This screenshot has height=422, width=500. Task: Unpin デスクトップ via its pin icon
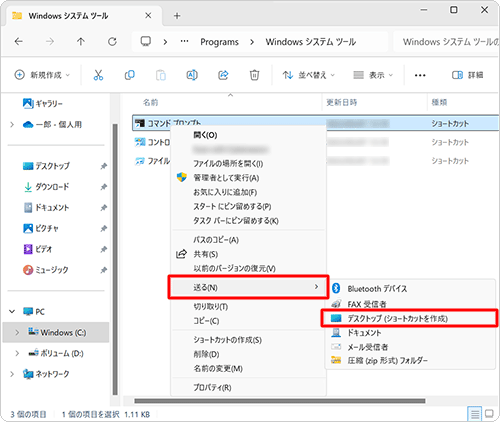pyautogui.click(x=104, y=166)
